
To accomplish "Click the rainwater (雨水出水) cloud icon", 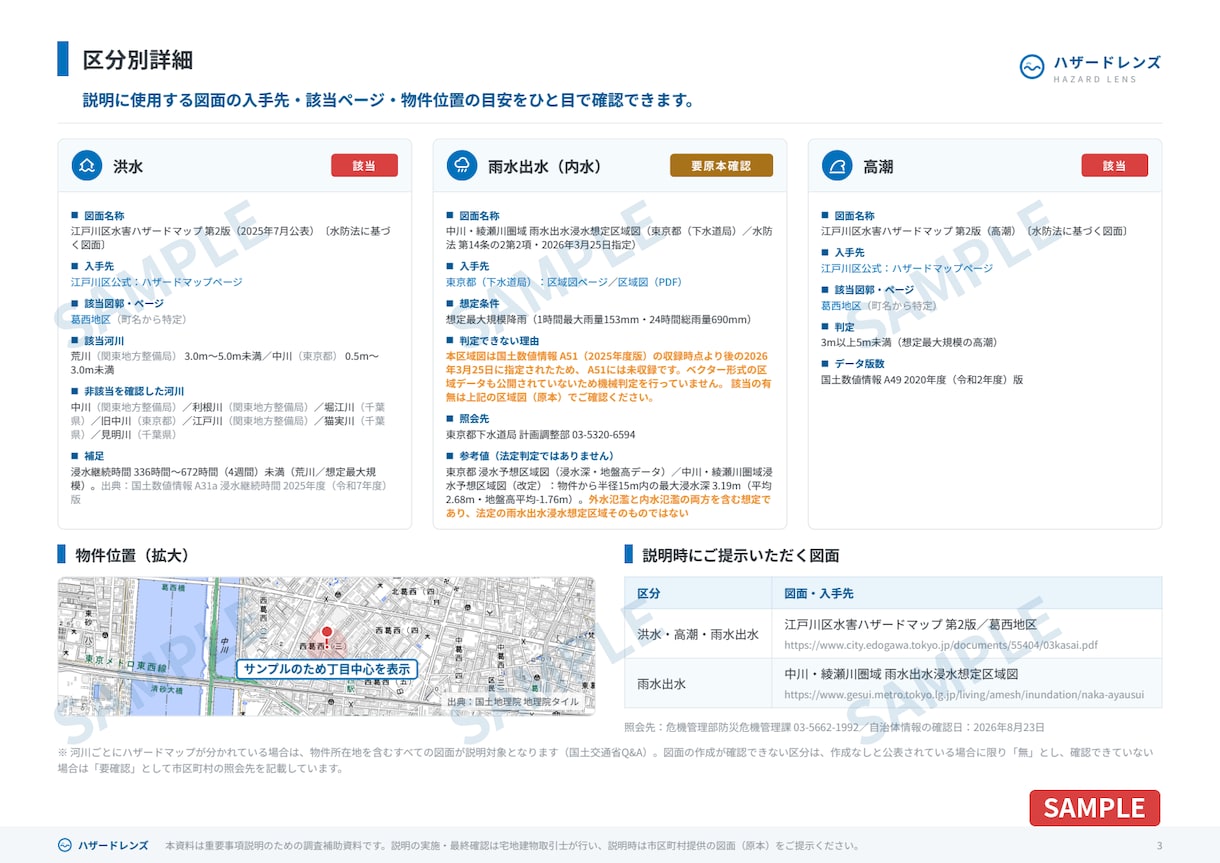I will (462, 166).
